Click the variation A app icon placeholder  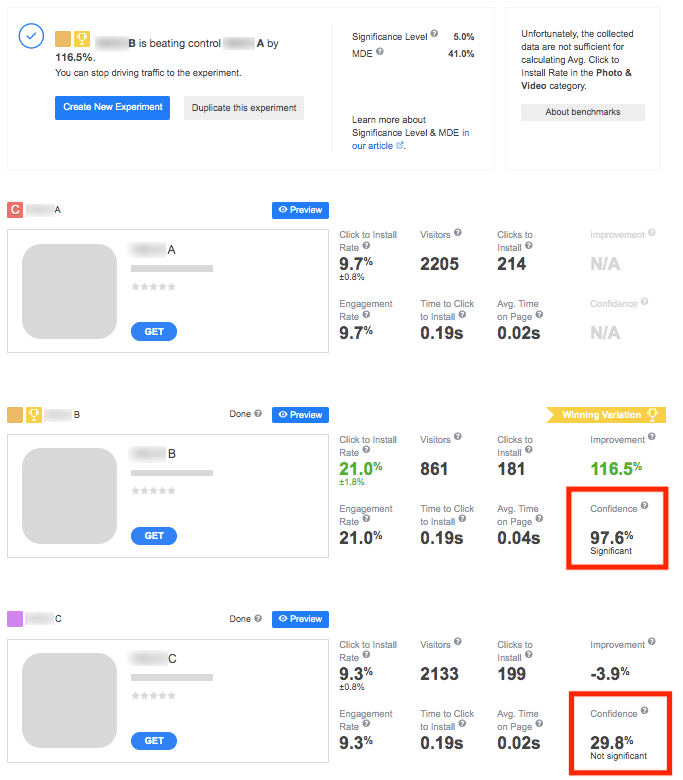[x=69, y=291]
